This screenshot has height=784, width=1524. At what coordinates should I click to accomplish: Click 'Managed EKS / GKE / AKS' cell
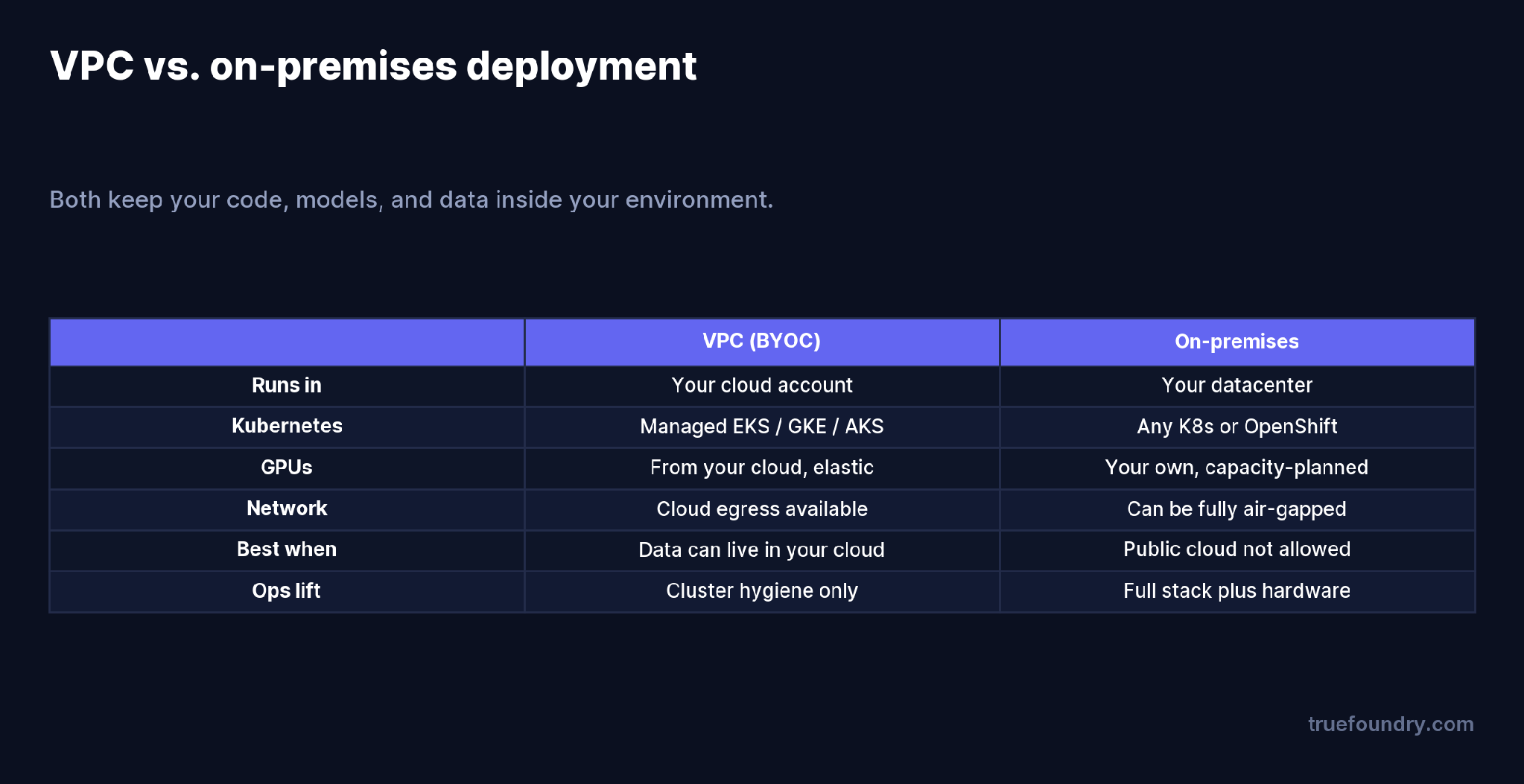tap(762, 427)
